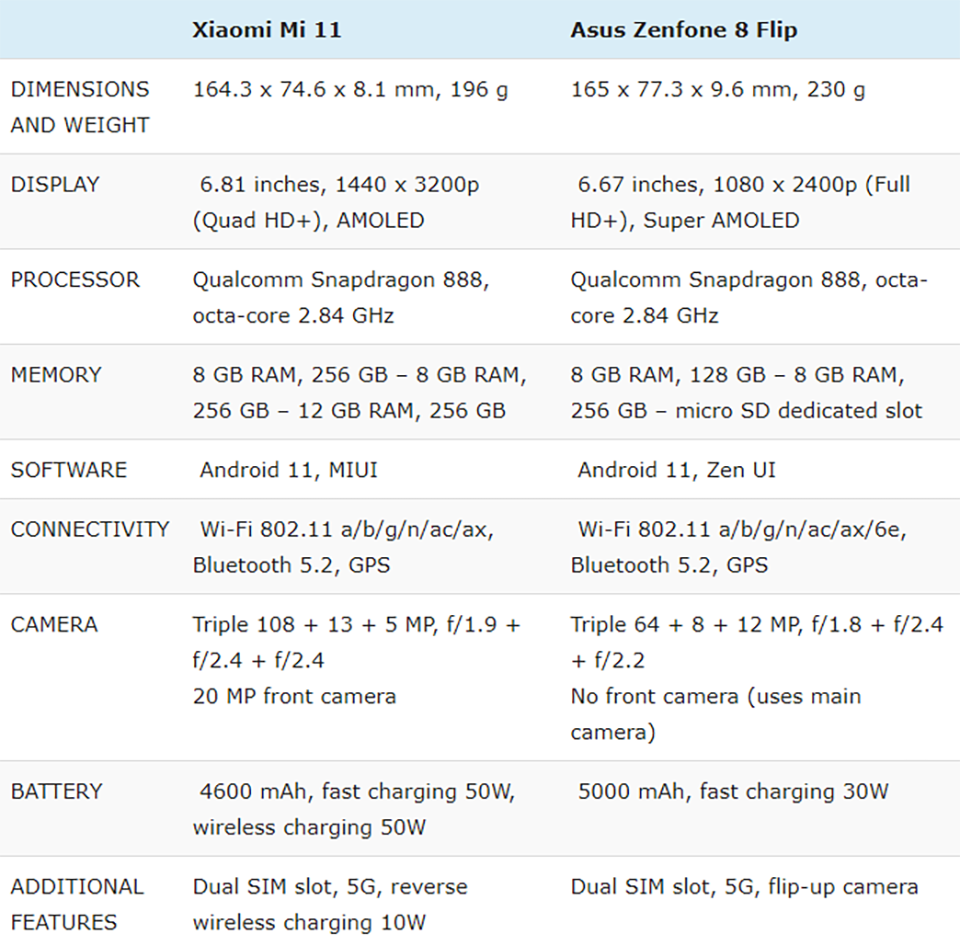Click the Android 11, MIUI cell

coord(288,470)
